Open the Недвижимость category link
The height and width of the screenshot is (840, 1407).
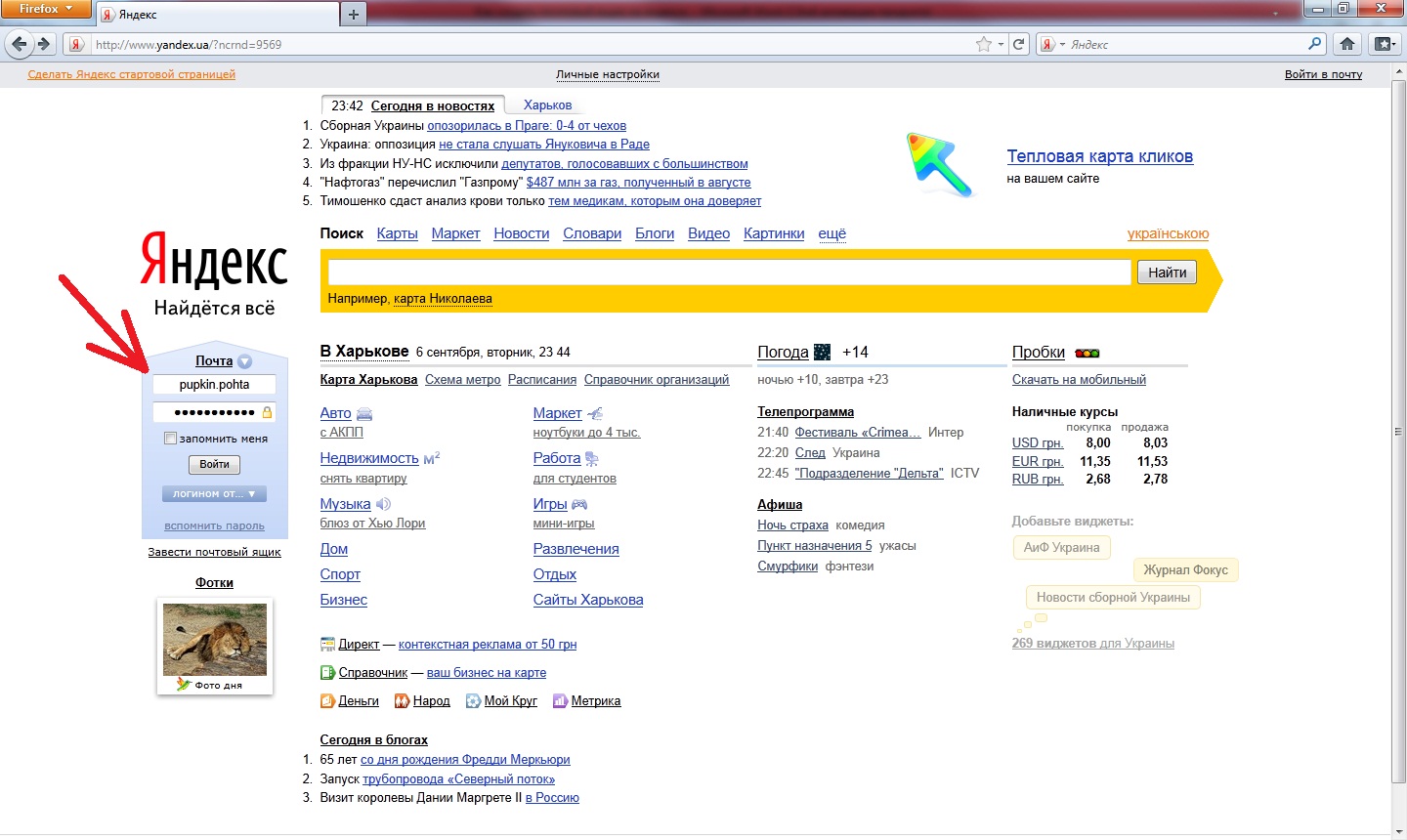(x=369, y=458)
